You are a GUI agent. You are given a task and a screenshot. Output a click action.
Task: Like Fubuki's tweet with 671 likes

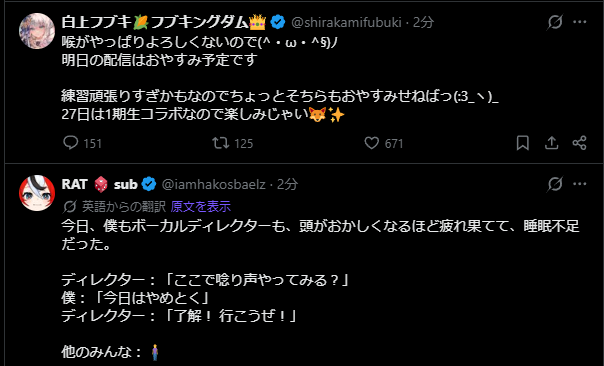coord(372,143)
